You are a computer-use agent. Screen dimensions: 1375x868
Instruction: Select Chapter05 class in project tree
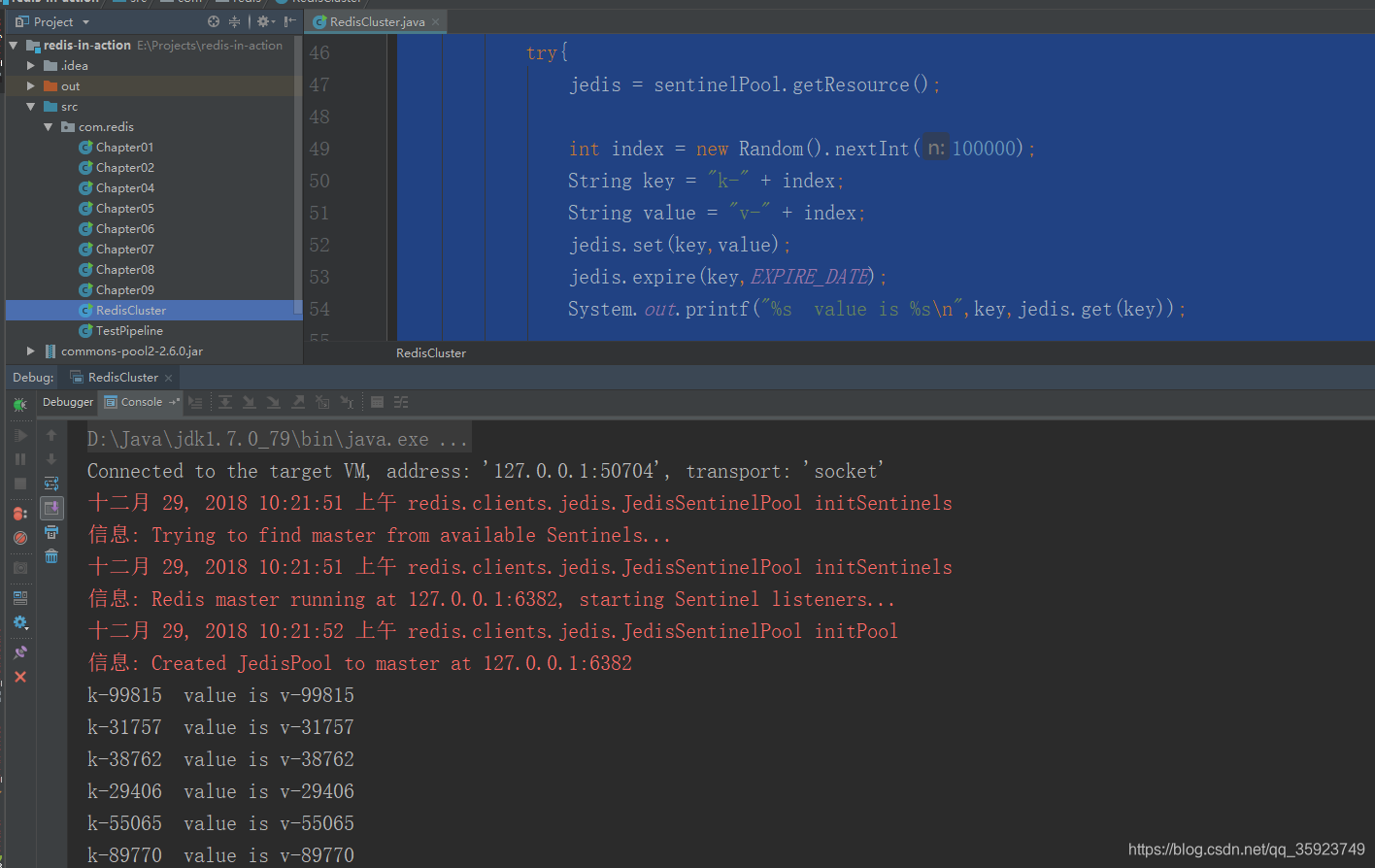(x=124, y=209)
